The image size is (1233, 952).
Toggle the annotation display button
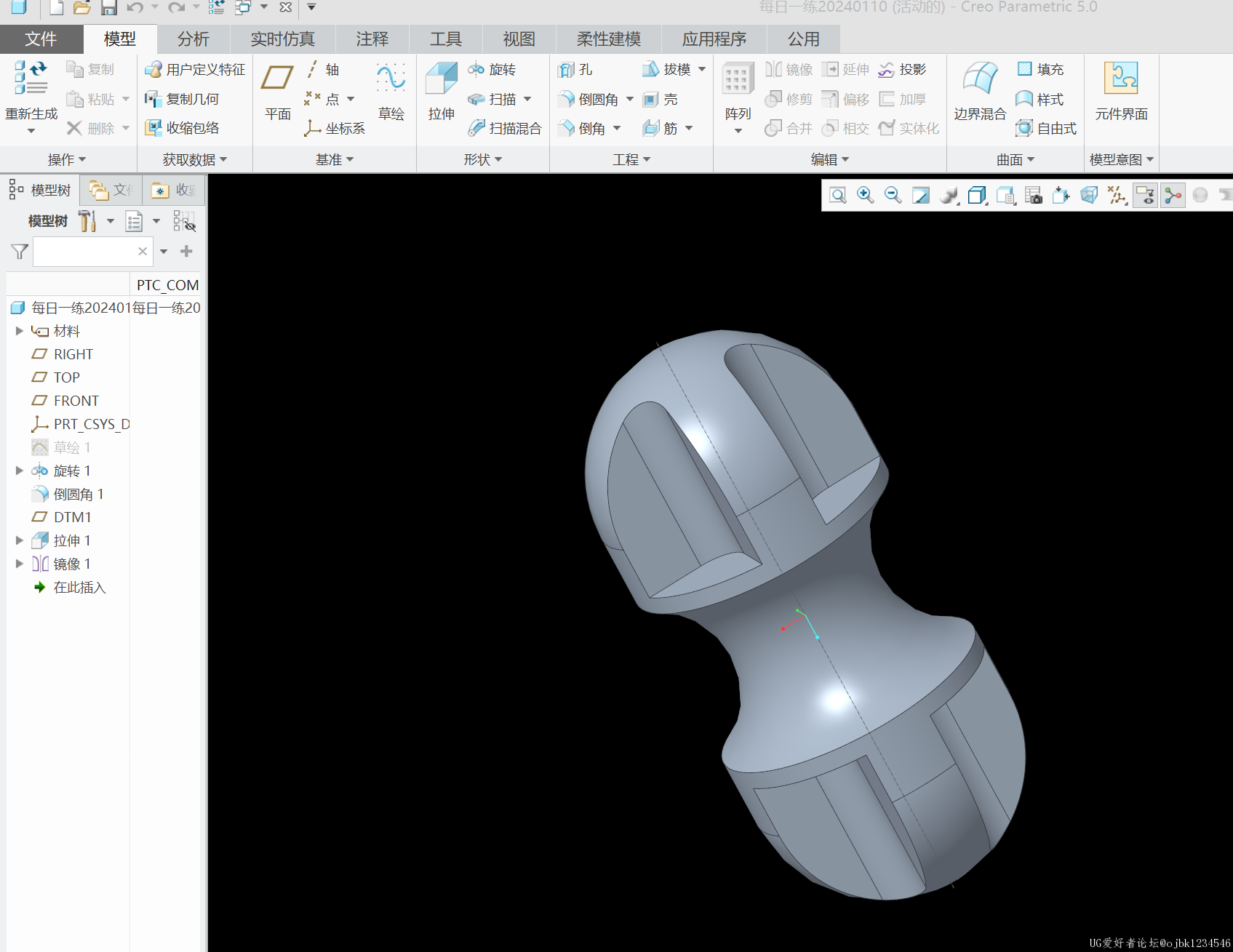[x=1145, y=195]
